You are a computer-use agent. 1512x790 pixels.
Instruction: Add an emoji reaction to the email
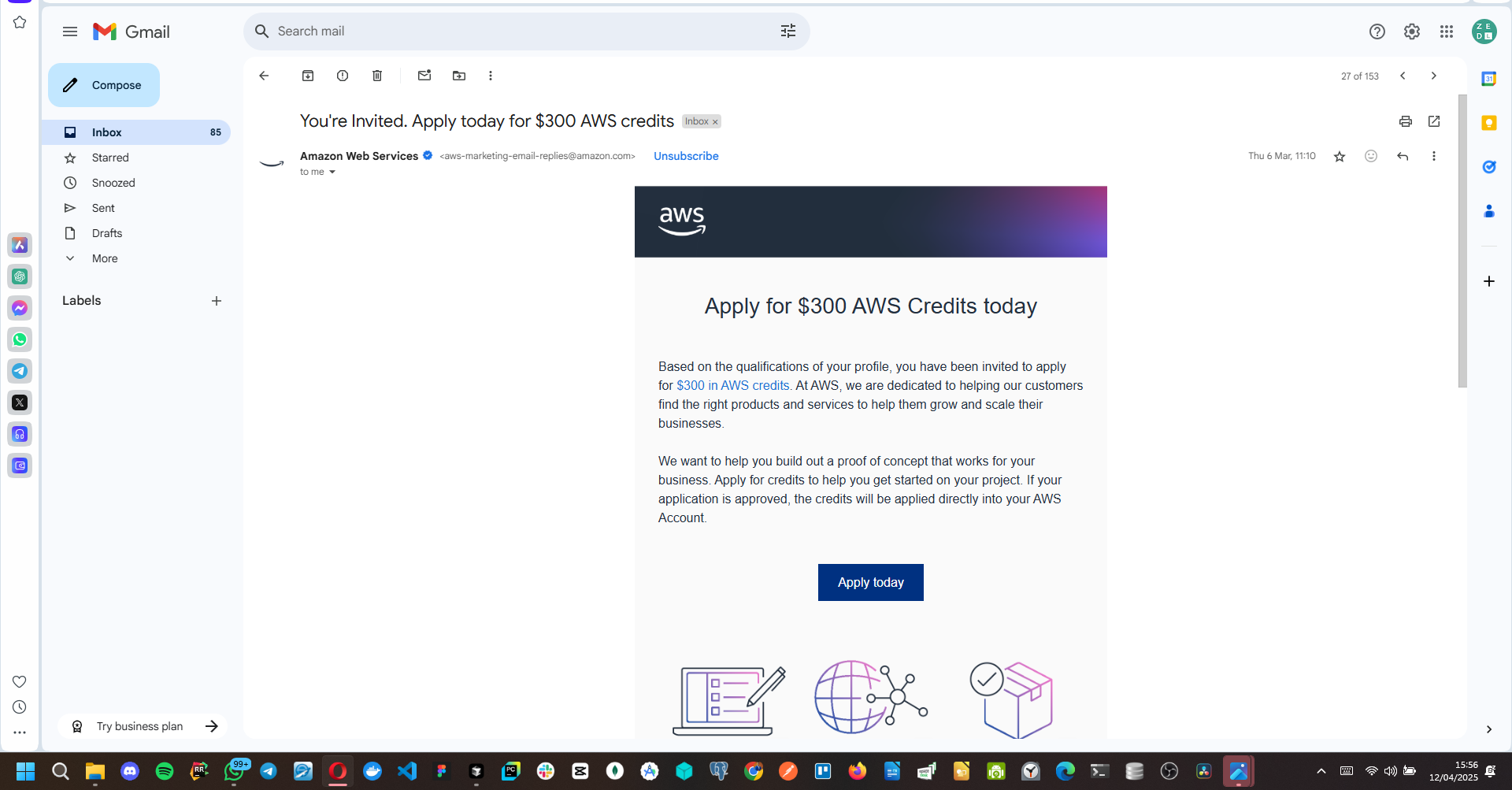pyautogui.click(x=1371, y=156)
